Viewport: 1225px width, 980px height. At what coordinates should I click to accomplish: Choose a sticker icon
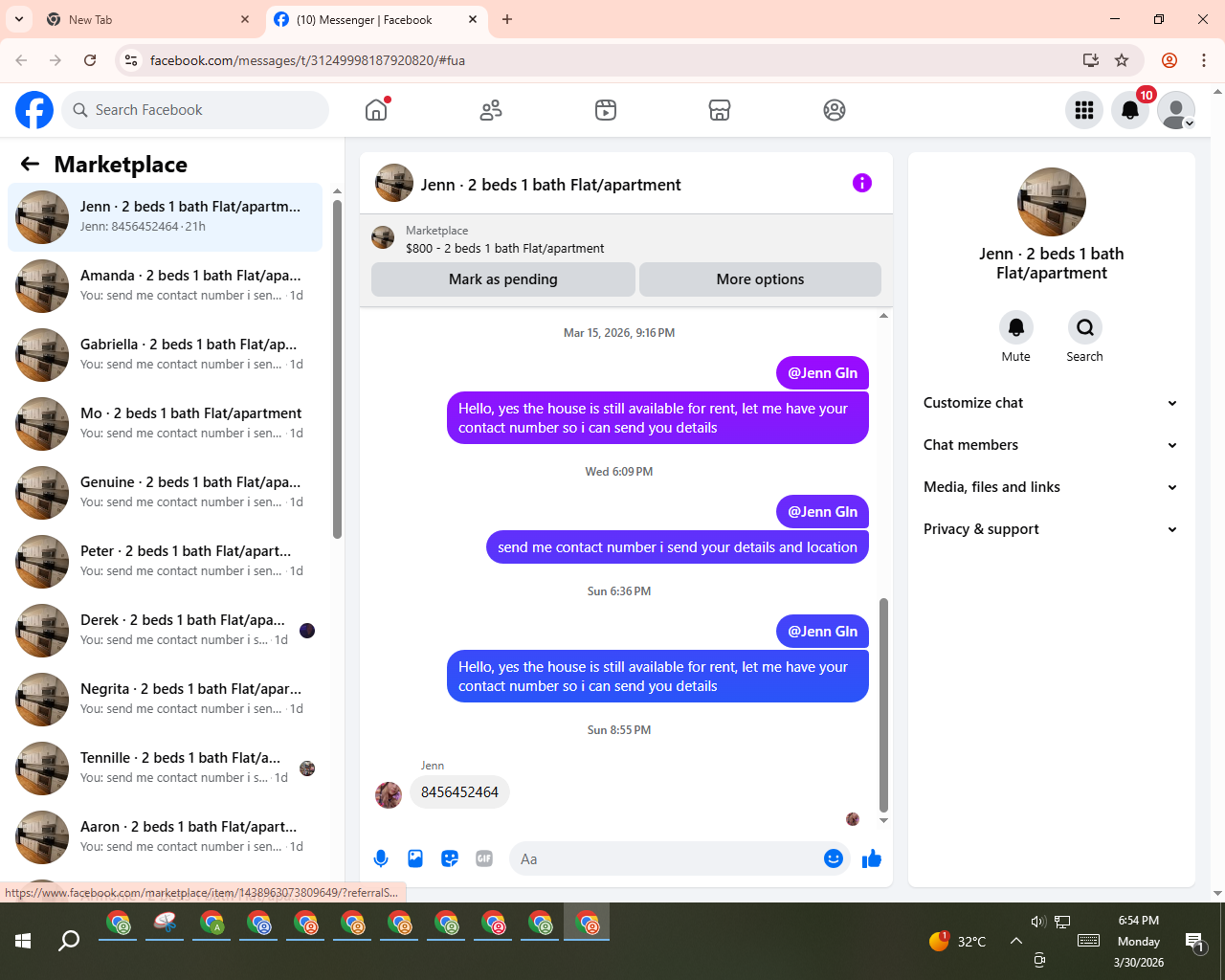[x=450, y=858]
